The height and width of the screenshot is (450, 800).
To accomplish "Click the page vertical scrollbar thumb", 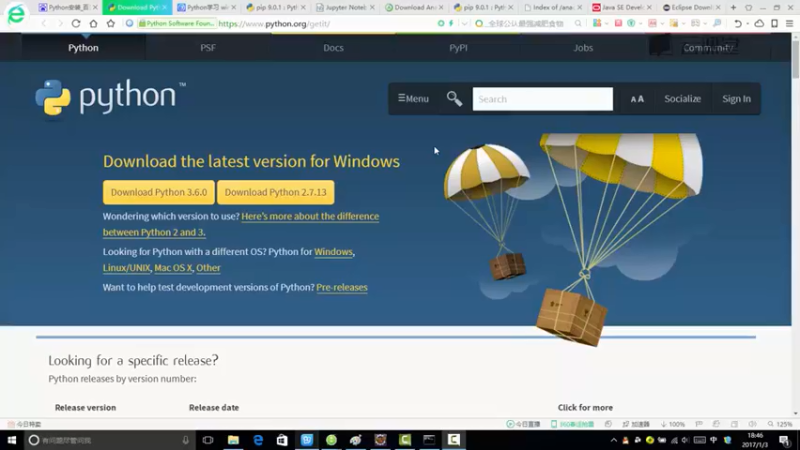I will pos(795,59).
